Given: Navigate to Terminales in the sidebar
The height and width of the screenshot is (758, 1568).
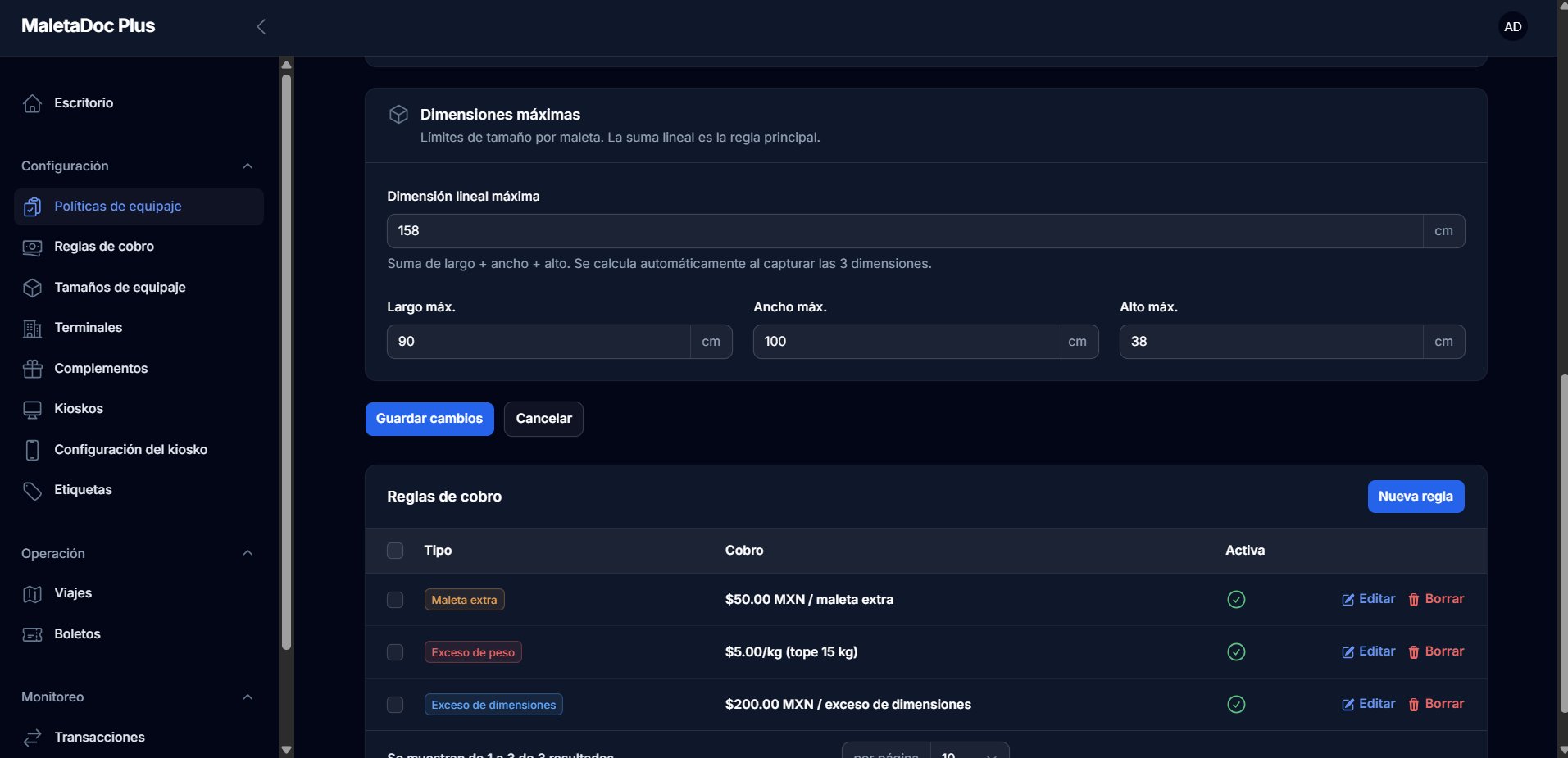Looking at the screenshot, I should coord(139,328).
